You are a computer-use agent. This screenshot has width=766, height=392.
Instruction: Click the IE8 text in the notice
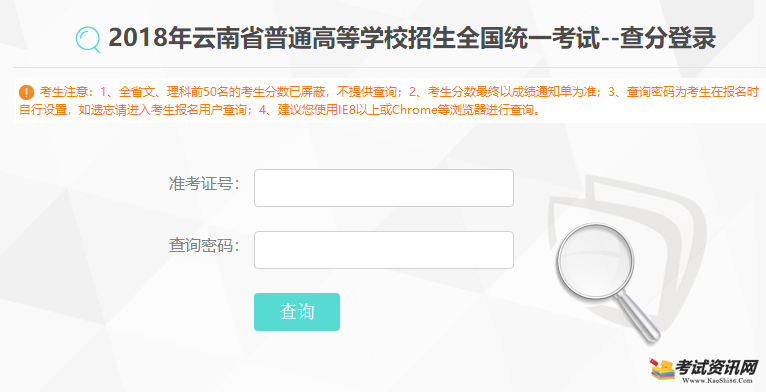point(347,110)
